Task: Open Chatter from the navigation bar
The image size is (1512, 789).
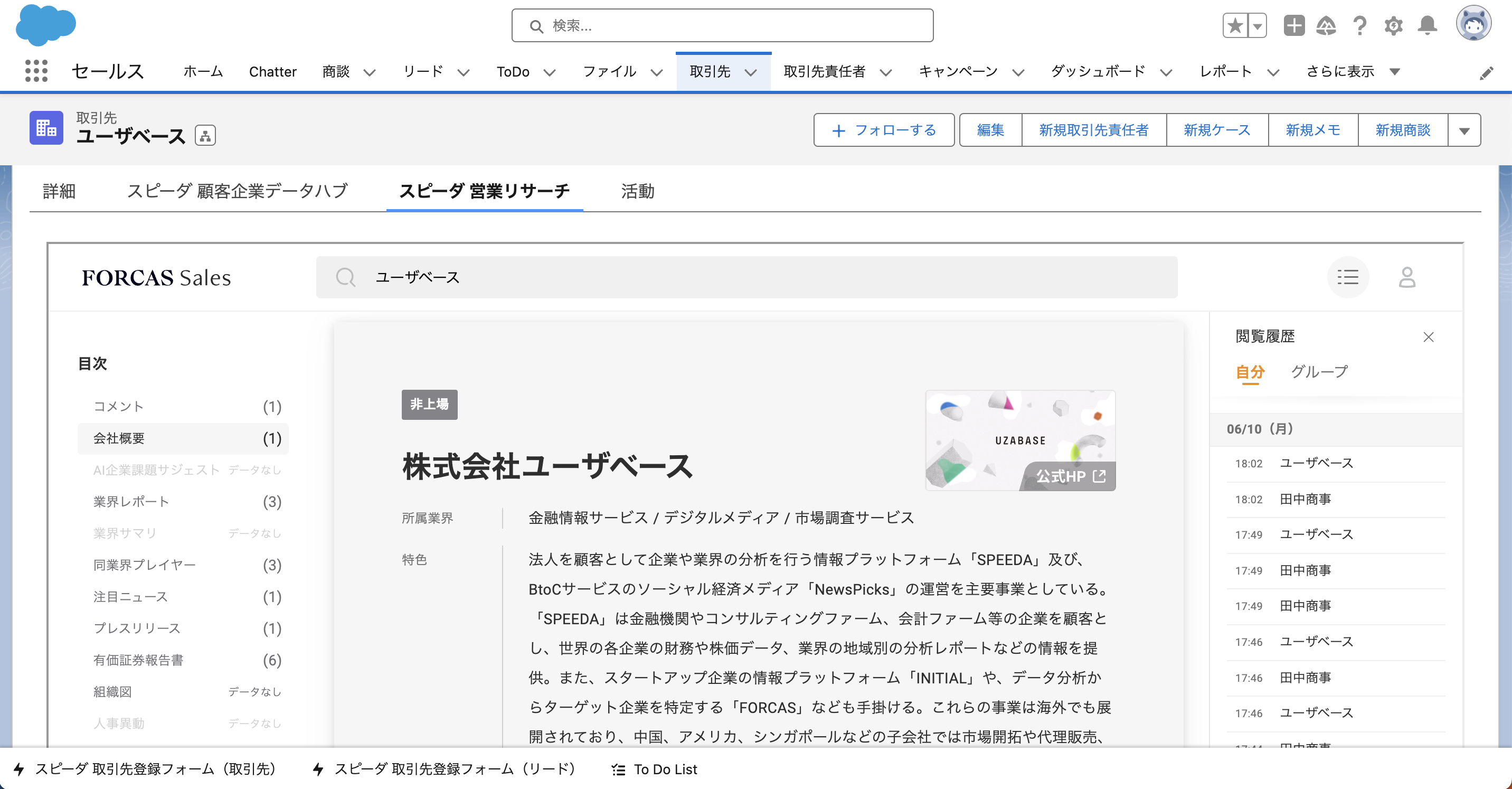Action: coord(272,72)
